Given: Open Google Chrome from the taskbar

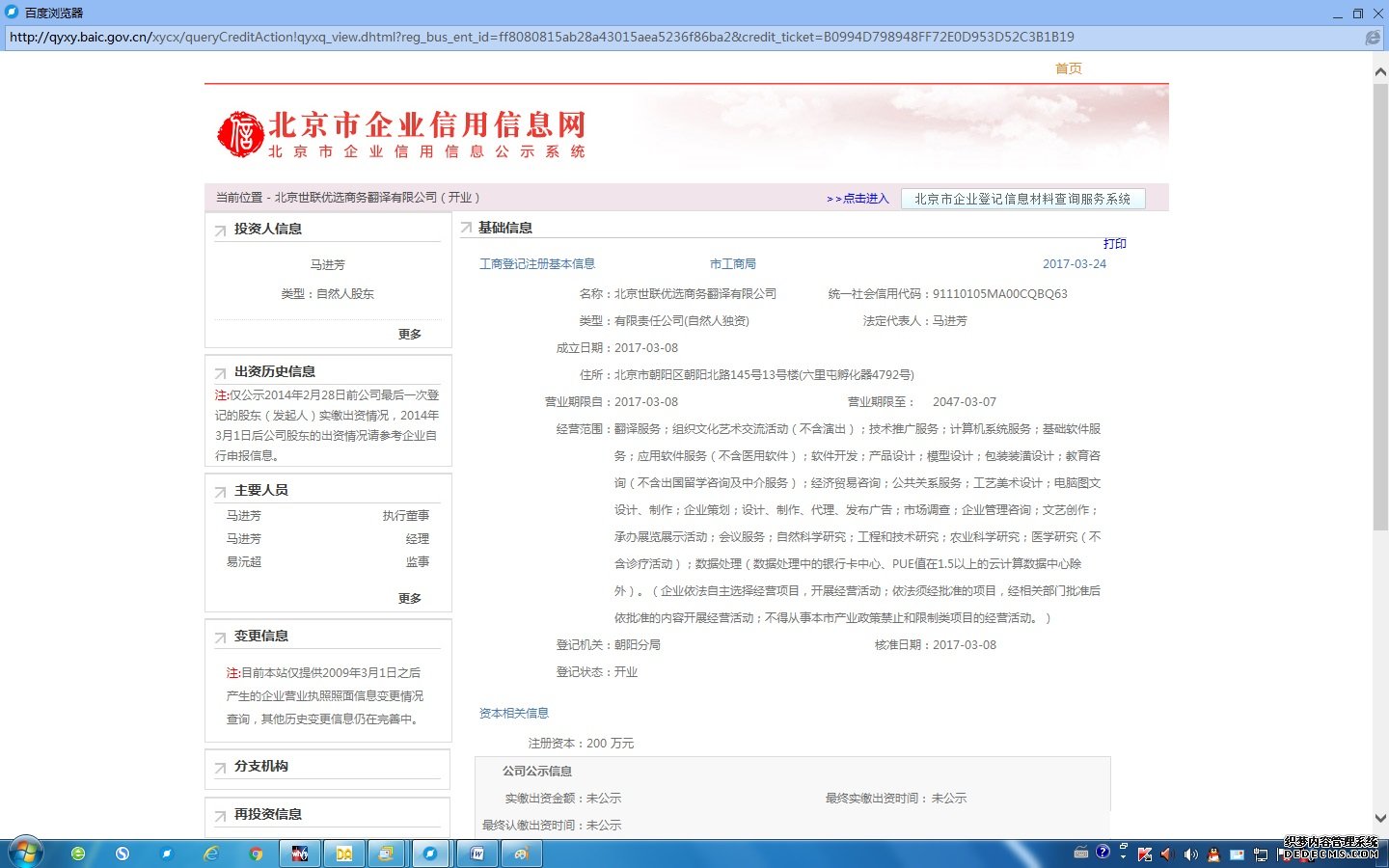Looking at the screenshot, I should coord(256,854).
